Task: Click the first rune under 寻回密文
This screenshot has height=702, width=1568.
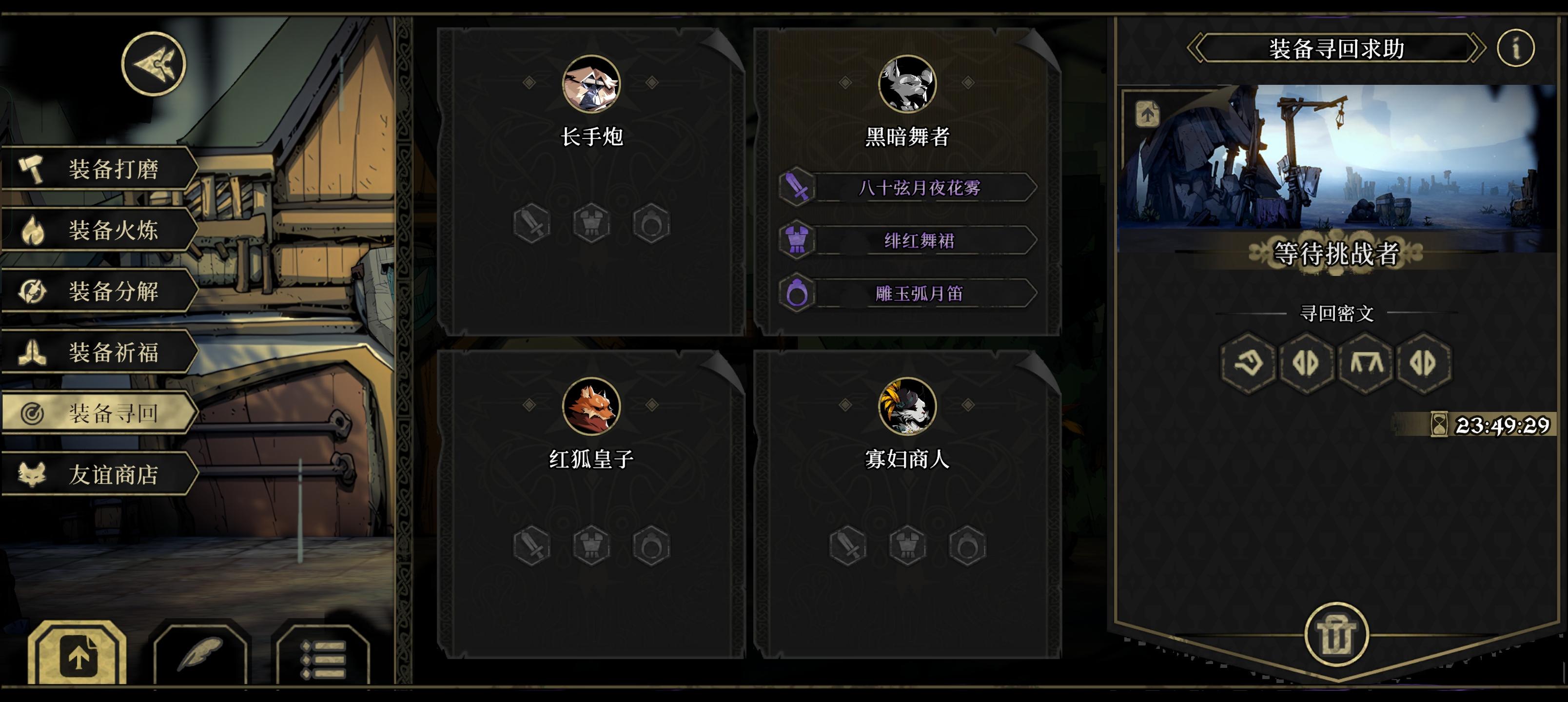Action: (x=1248, y=364)
